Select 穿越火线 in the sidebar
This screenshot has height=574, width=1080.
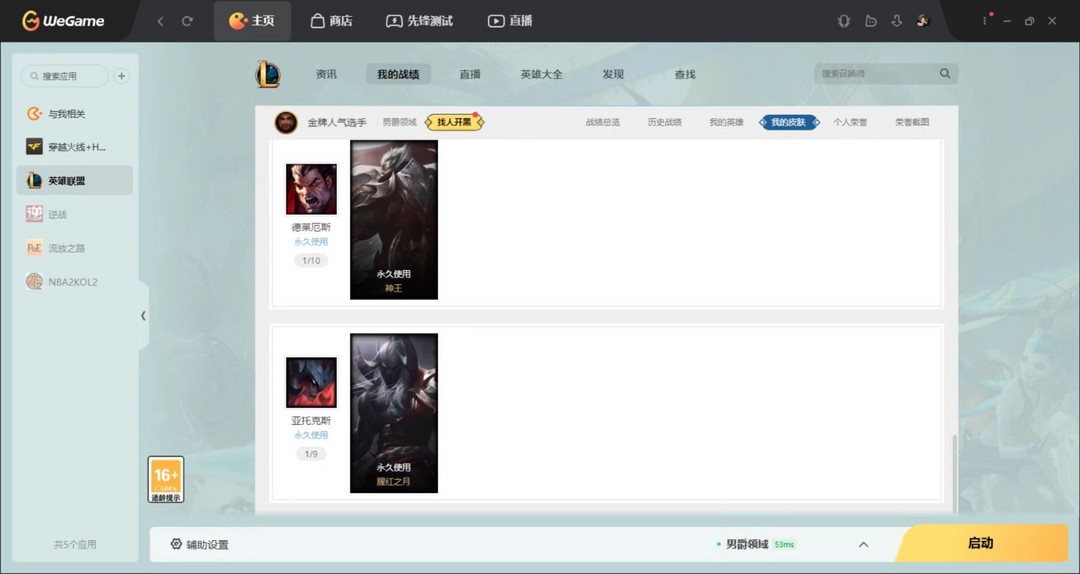pyautogui.click(x=74, y=147)
